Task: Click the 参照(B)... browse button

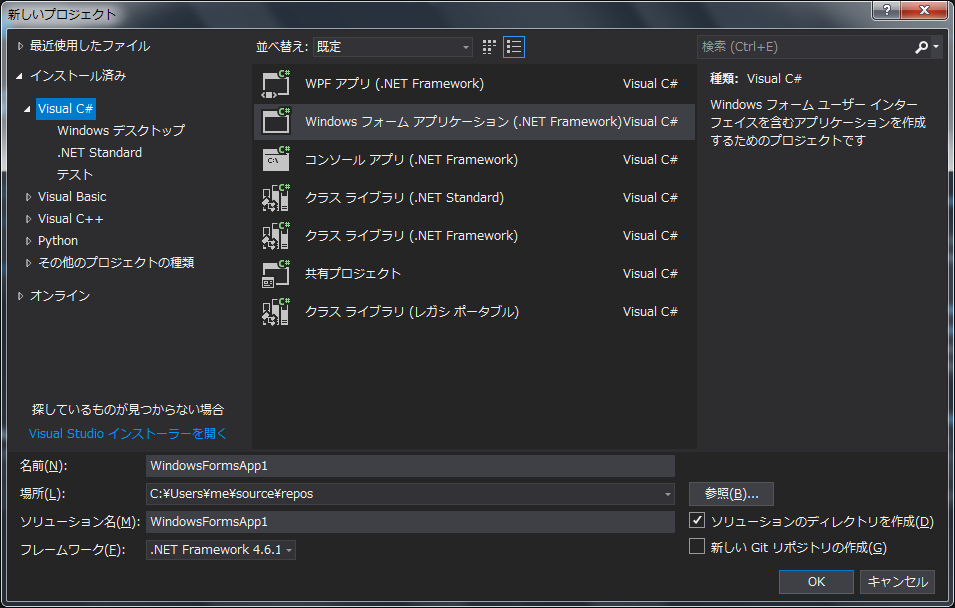Action: (731, 494)
